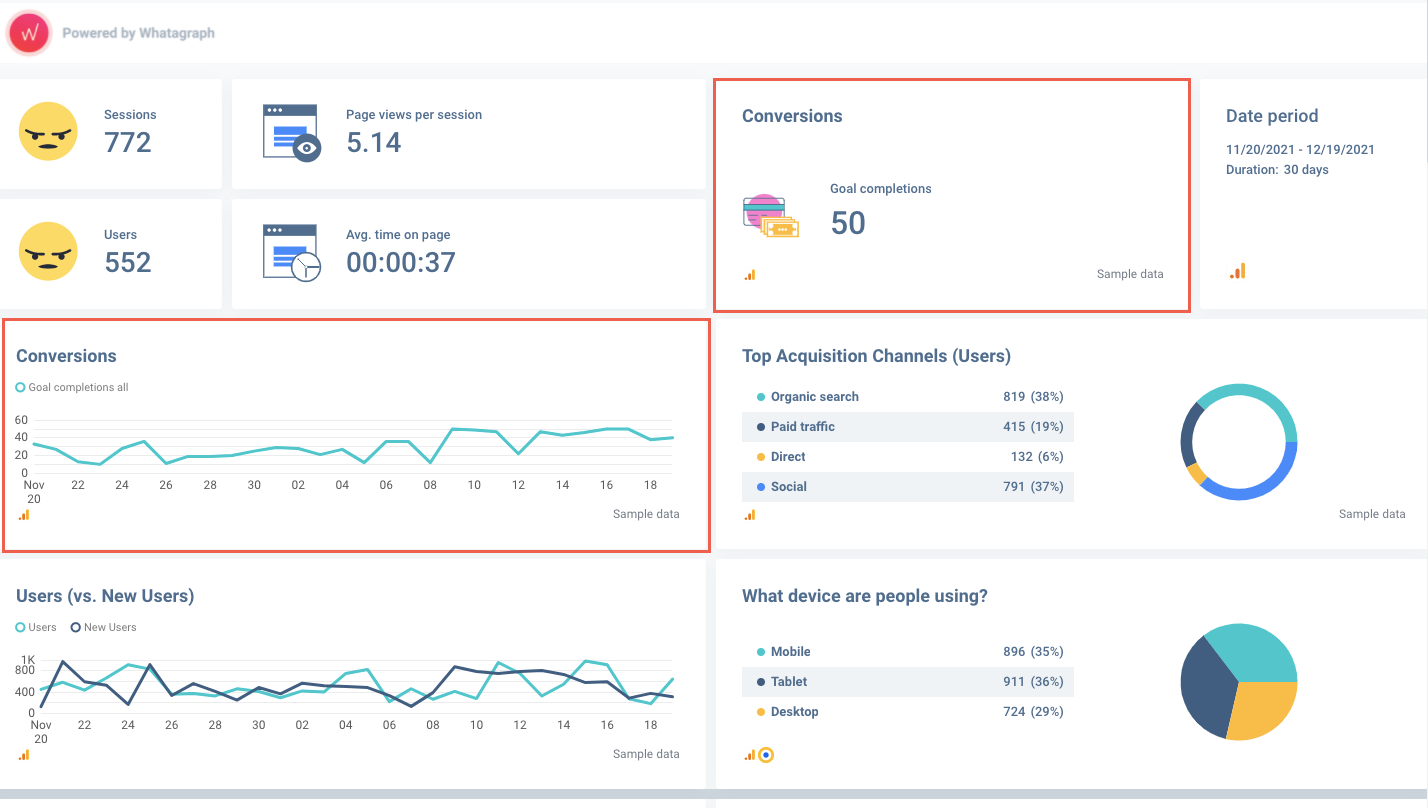This screenshot has width=1428, height=808.
Task: Click the Organic search teal legend dot
Action: pyautogui.click(x=761, y=397)
